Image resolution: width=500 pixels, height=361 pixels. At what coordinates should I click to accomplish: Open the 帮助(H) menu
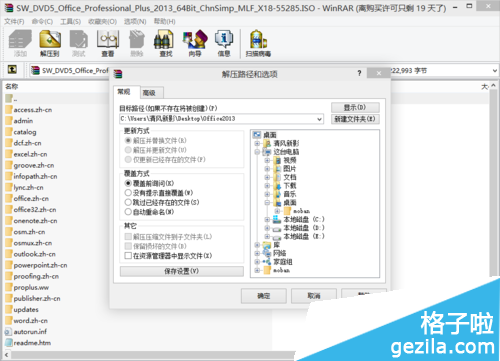[x=164, y=22]
